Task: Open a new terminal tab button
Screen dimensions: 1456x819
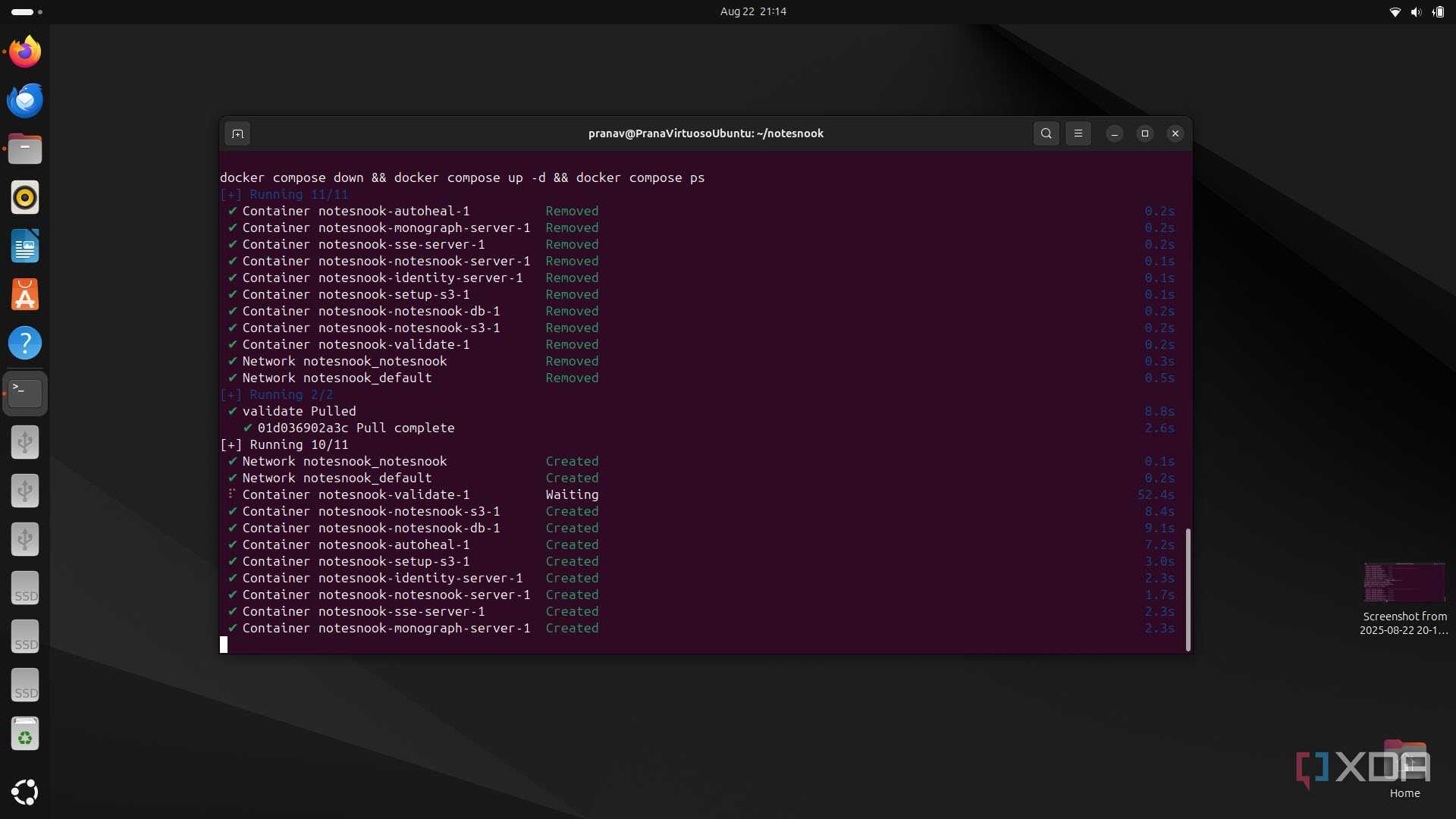Action: point(237,133)
